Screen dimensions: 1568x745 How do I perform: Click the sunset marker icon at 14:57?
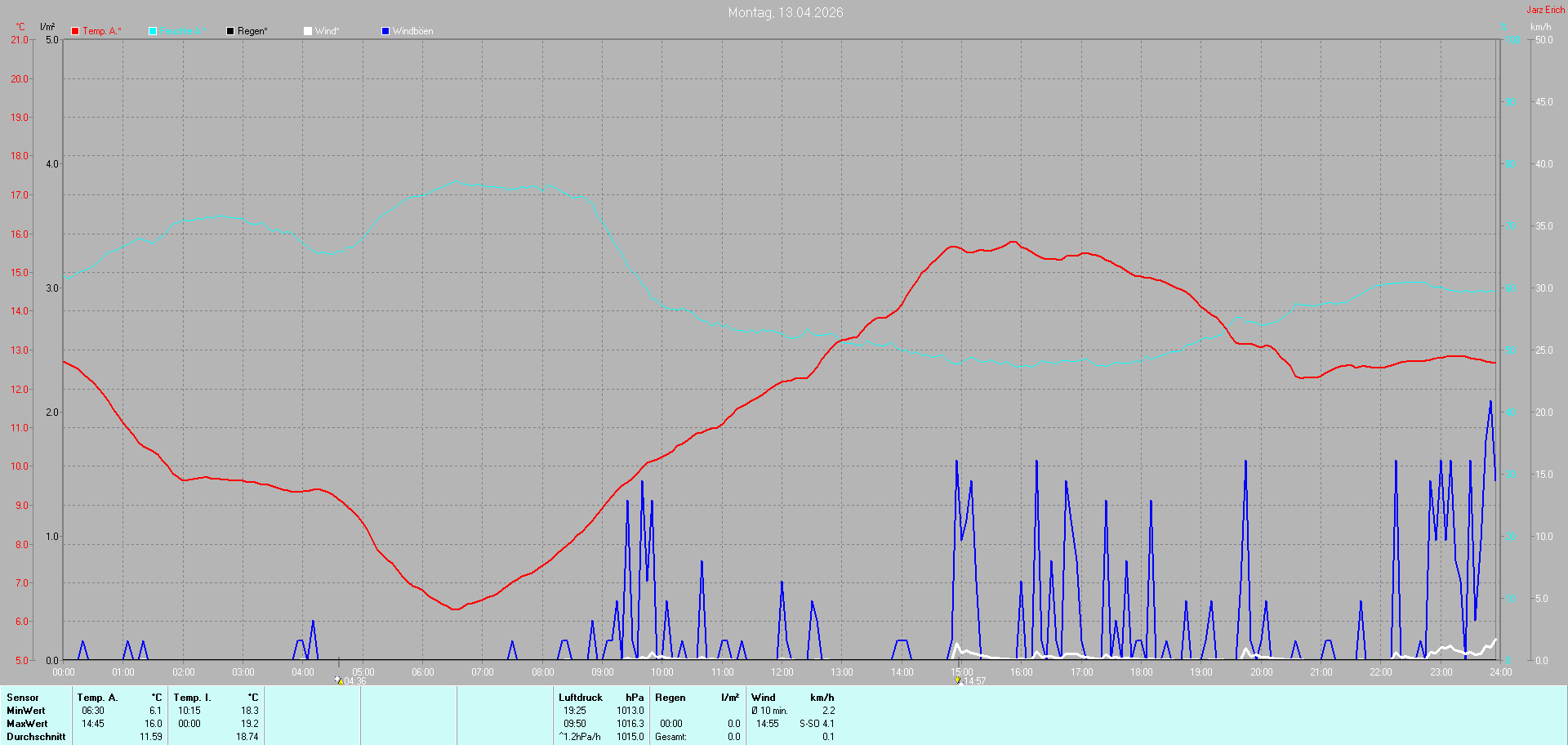(958, 680)
